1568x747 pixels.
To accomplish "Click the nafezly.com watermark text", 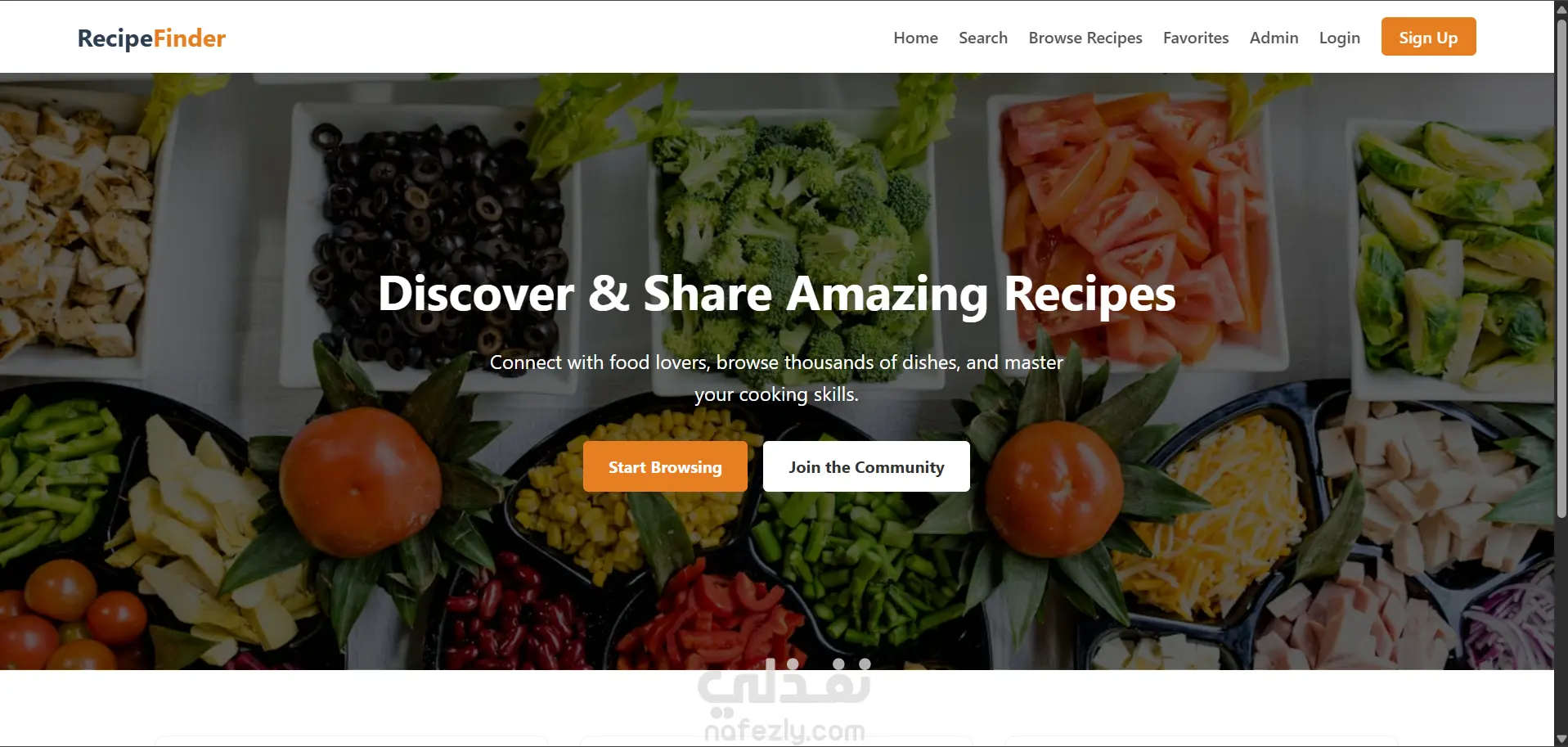I will click(784, 729).
